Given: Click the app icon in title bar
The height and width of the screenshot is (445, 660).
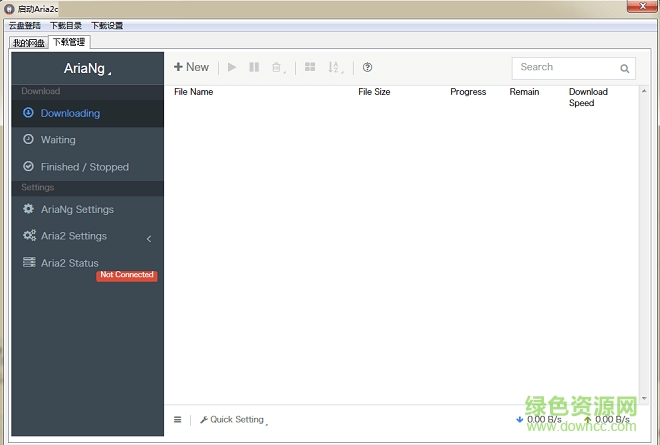Looking at the screenshot, I should (9, 9).
